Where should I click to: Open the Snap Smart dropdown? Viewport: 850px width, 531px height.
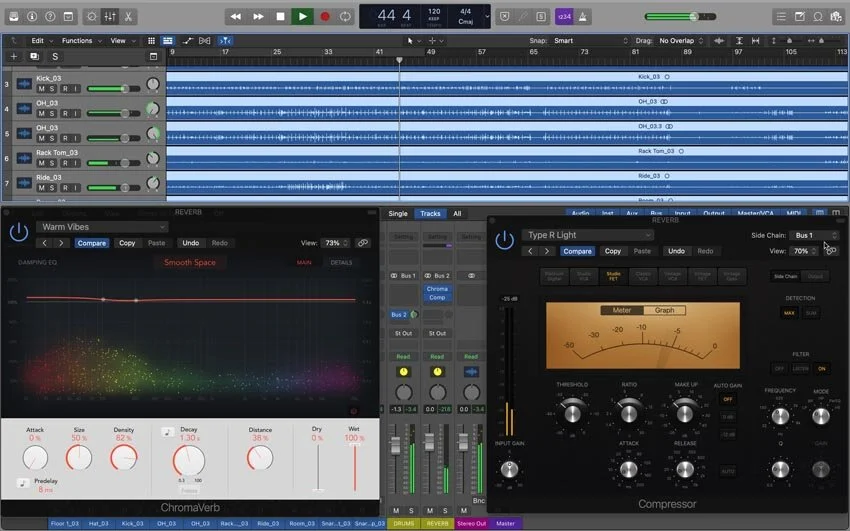(590, 41)
